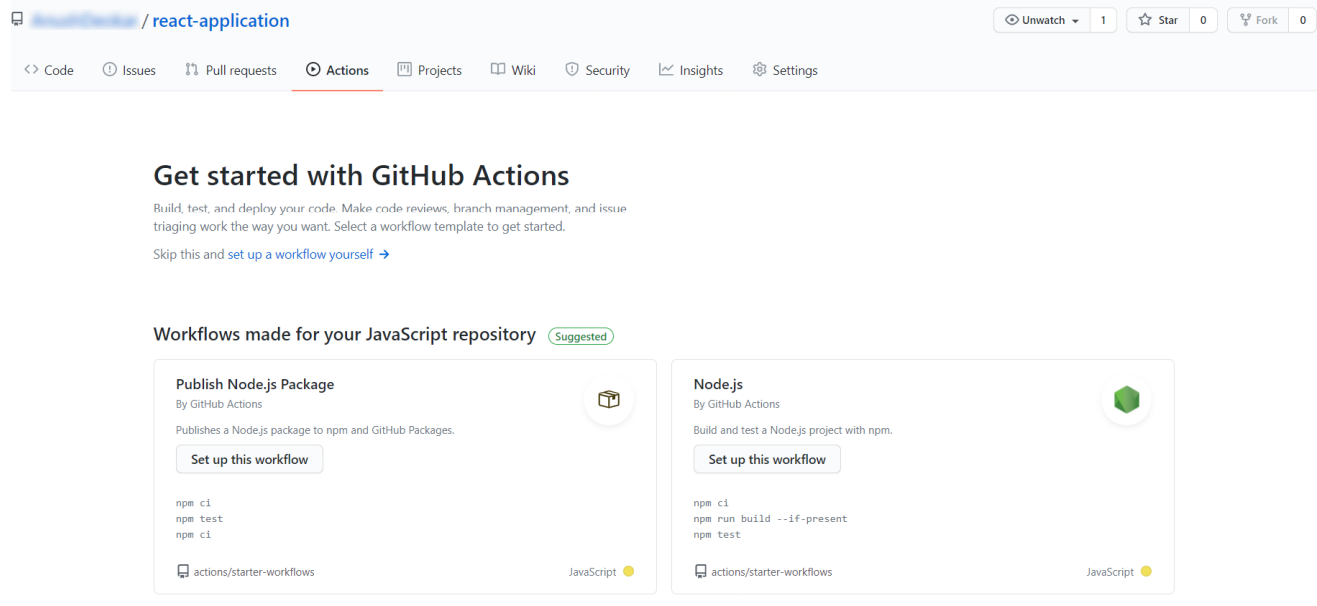Click the eye icon on Unwatch
The height and width of the screenshot is (606, 1317).
coord(1011,20)
